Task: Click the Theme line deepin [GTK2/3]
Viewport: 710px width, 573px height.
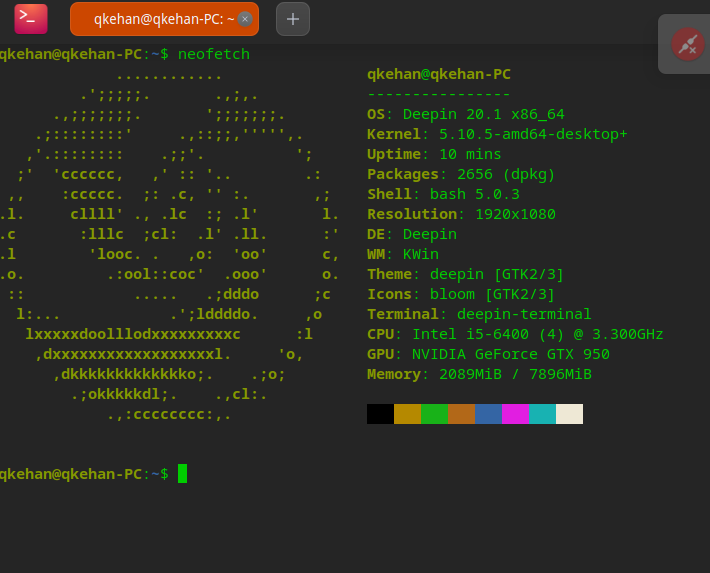Action: point(465,274)
